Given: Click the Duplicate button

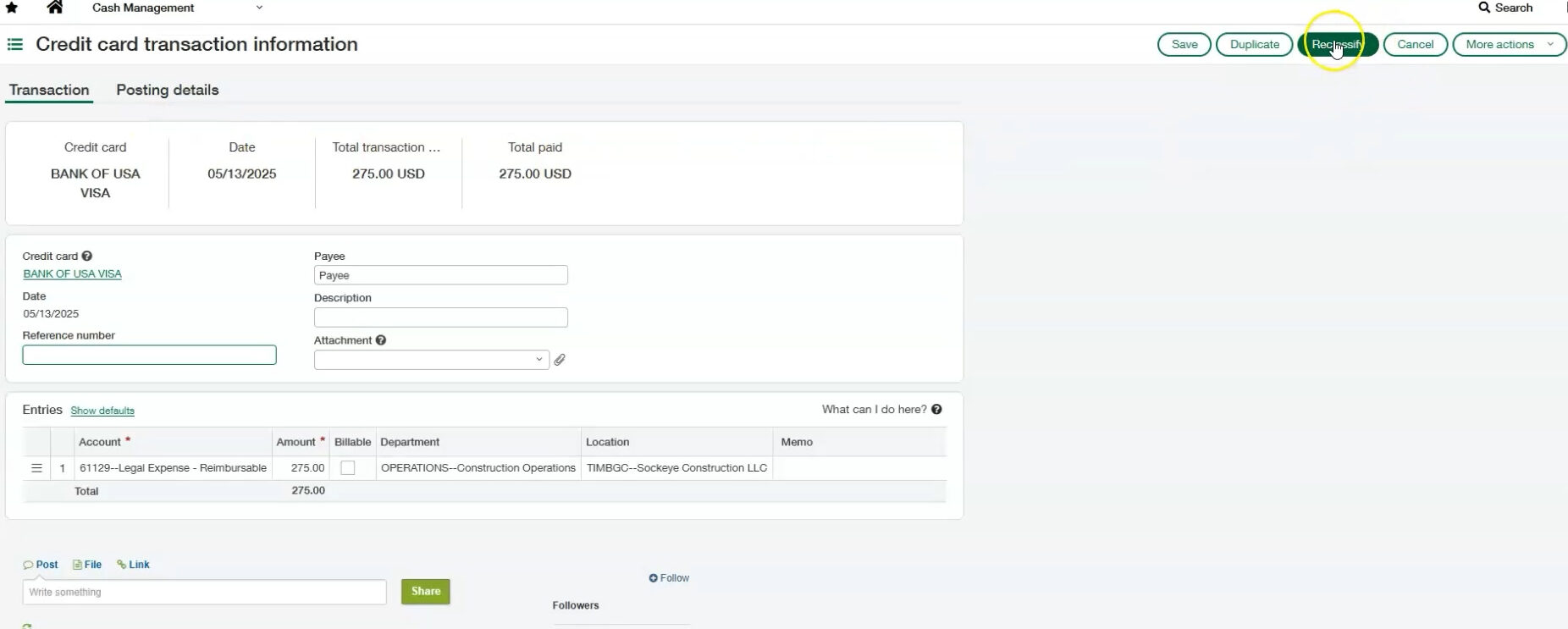Looking at the screenshot, I should pyautogui.click(x=1254, y=44).
